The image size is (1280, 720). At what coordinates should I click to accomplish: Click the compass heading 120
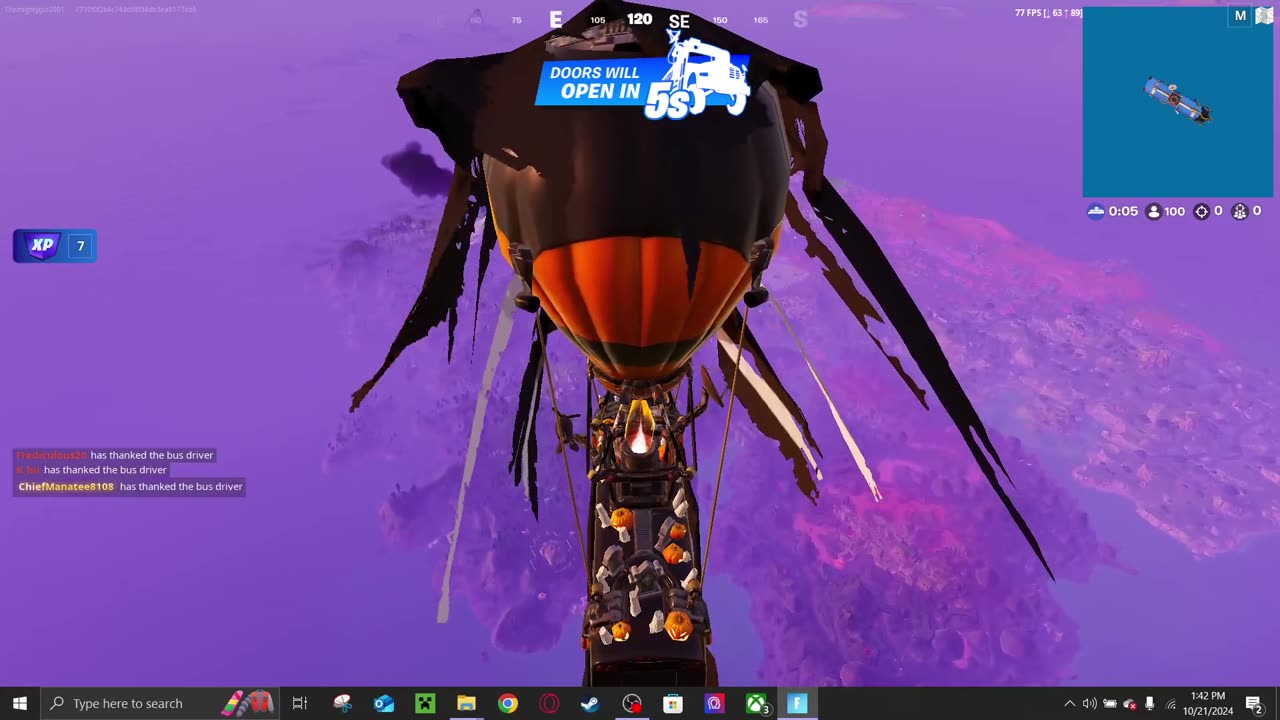tap(639, 19)
